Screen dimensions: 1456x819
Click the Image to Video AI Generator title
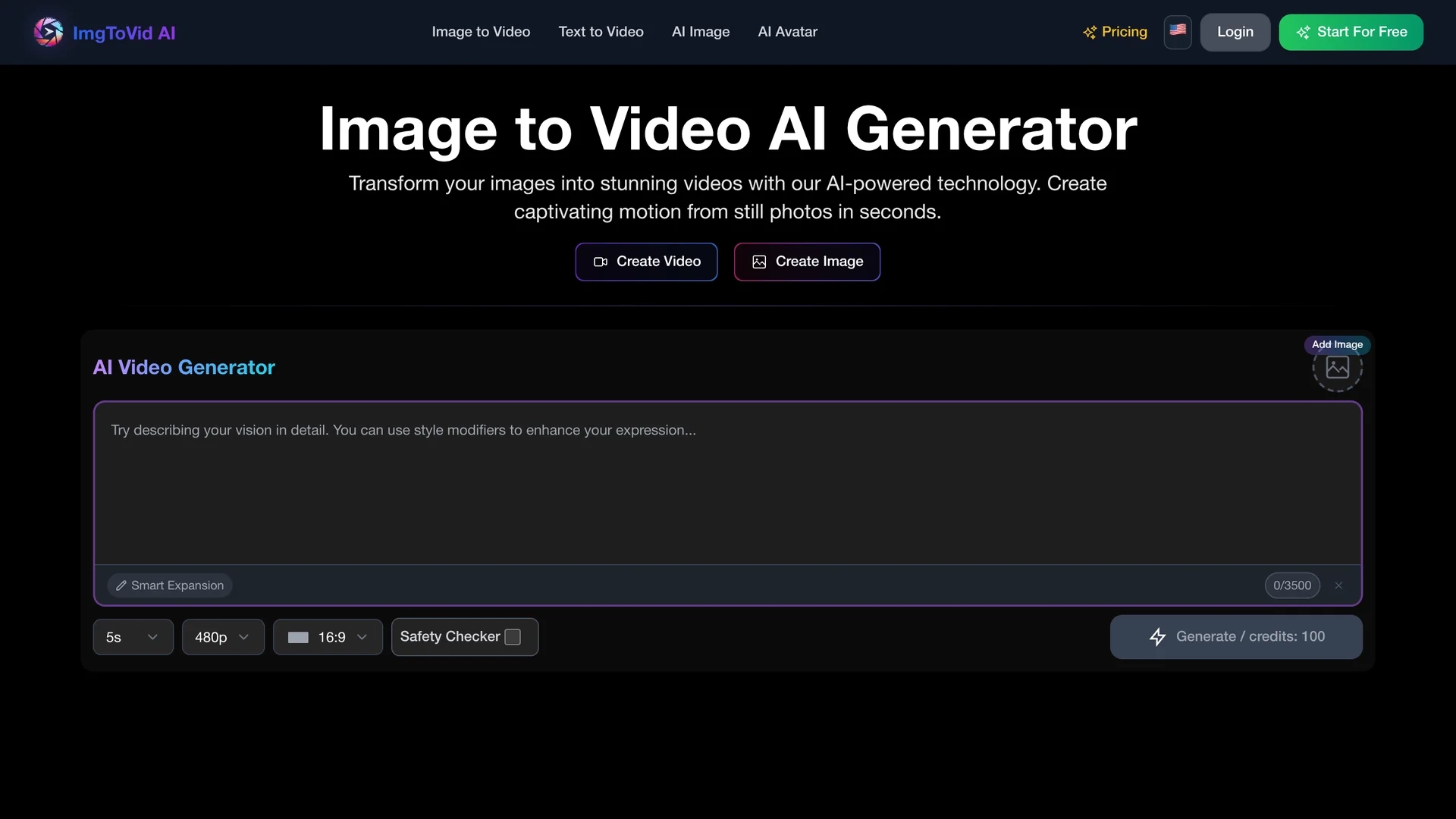(x=728, y=129)
